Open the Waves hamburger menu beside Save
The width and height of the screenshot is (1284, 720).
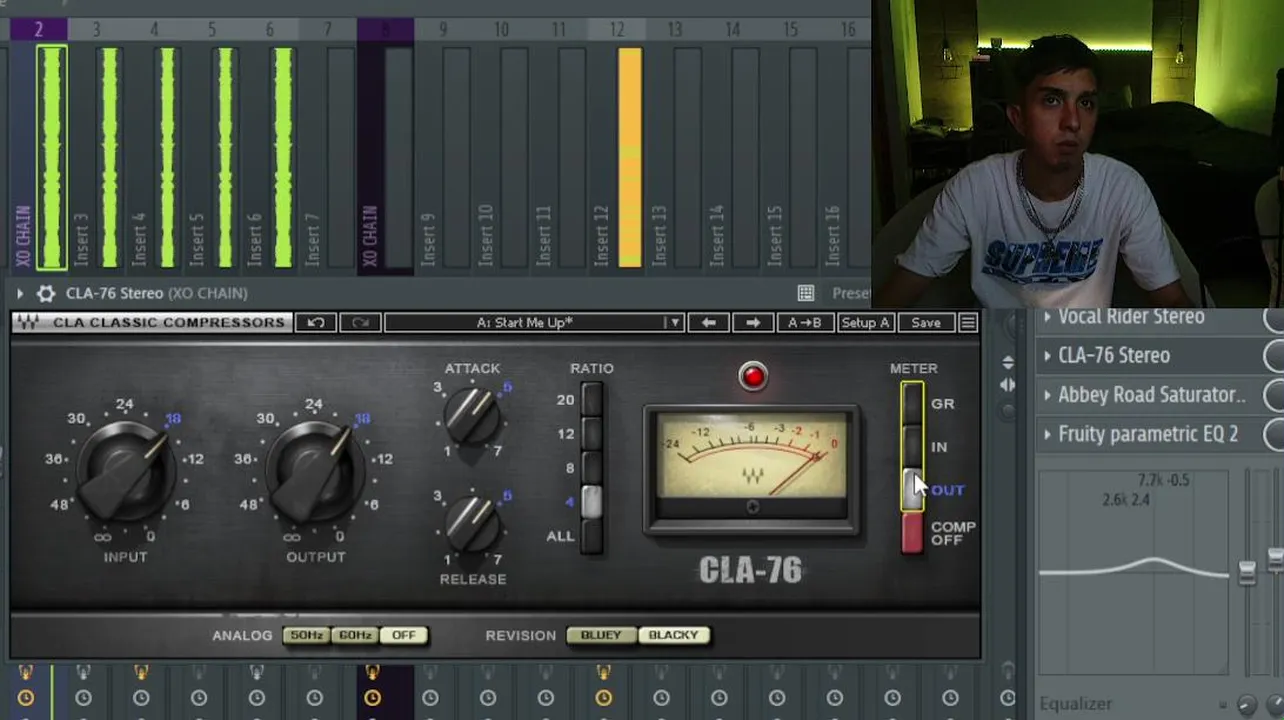[967, 322]
